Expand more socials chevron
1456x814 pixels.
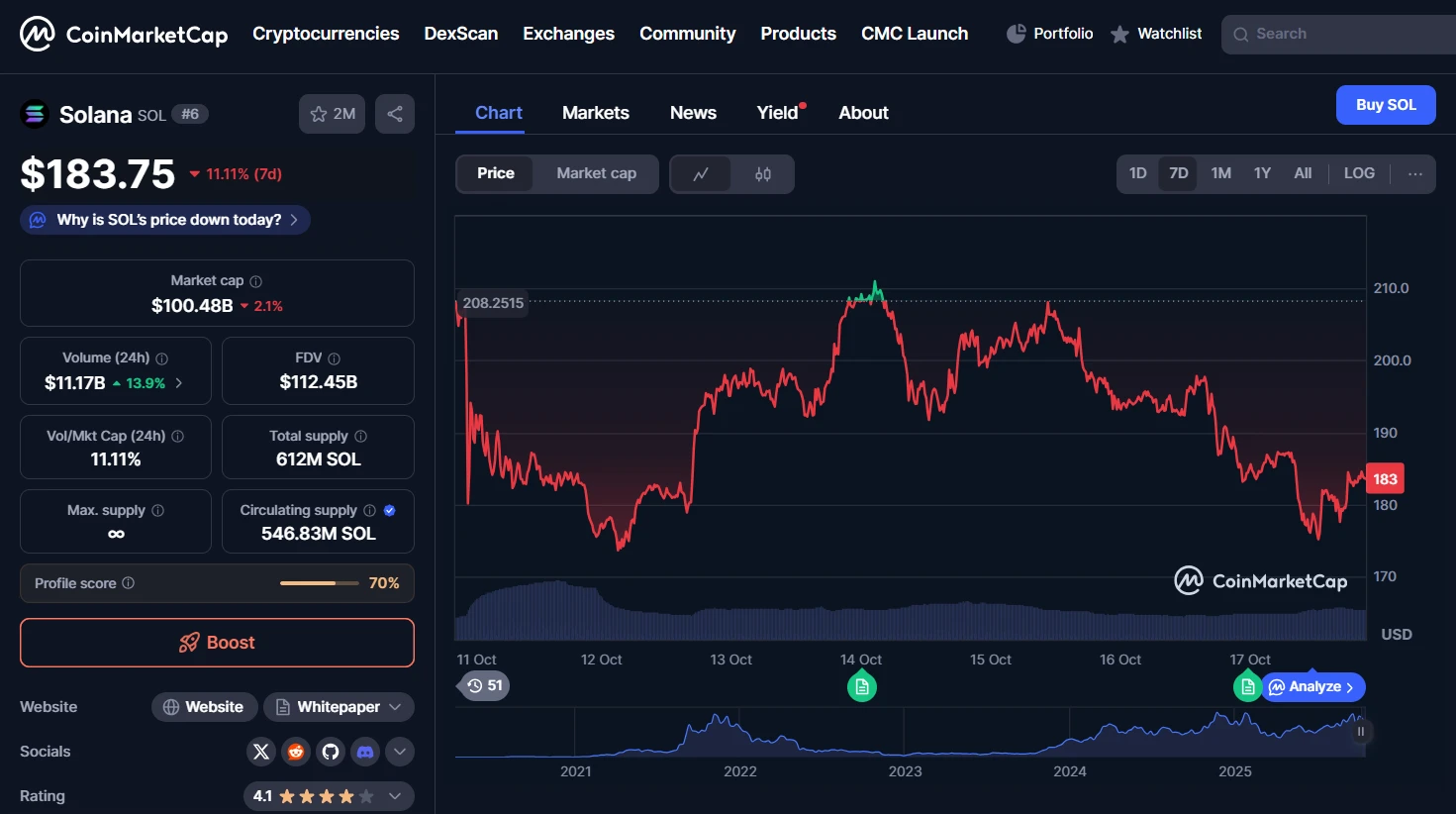tap(400, 752)
